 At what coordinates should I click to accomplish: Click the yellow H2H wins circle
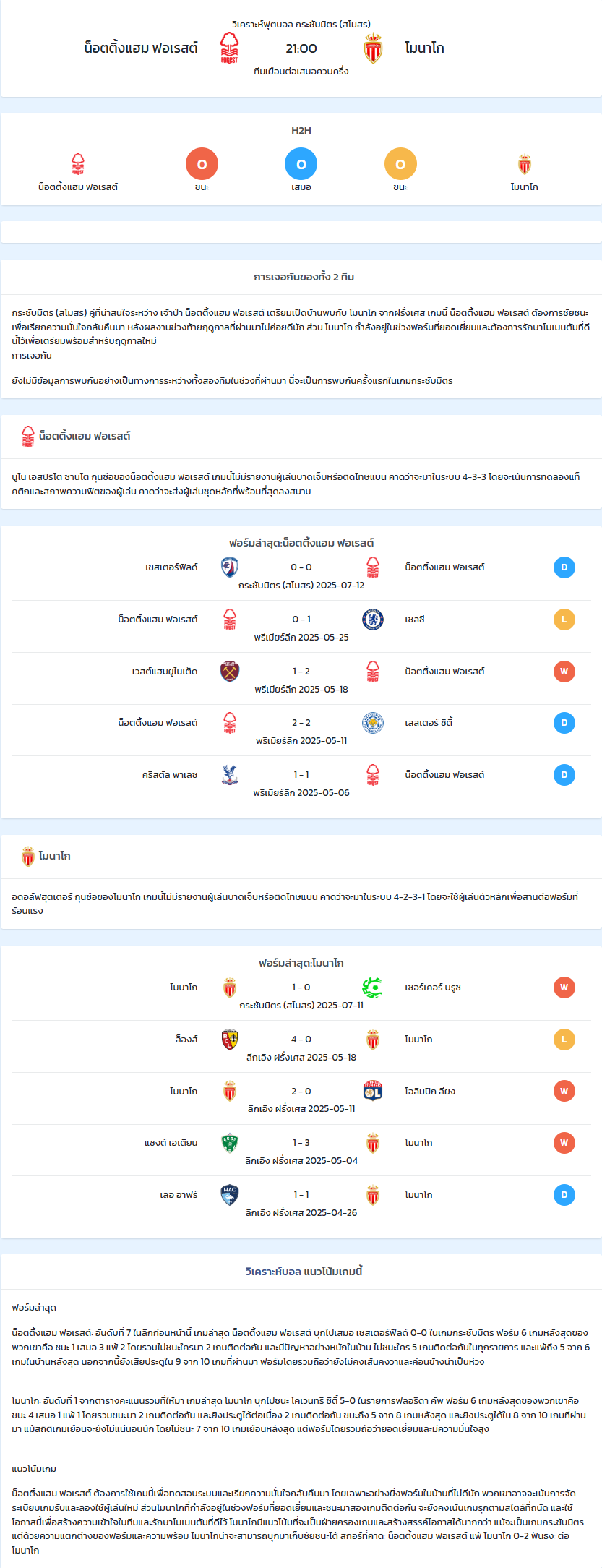(400, 164)
